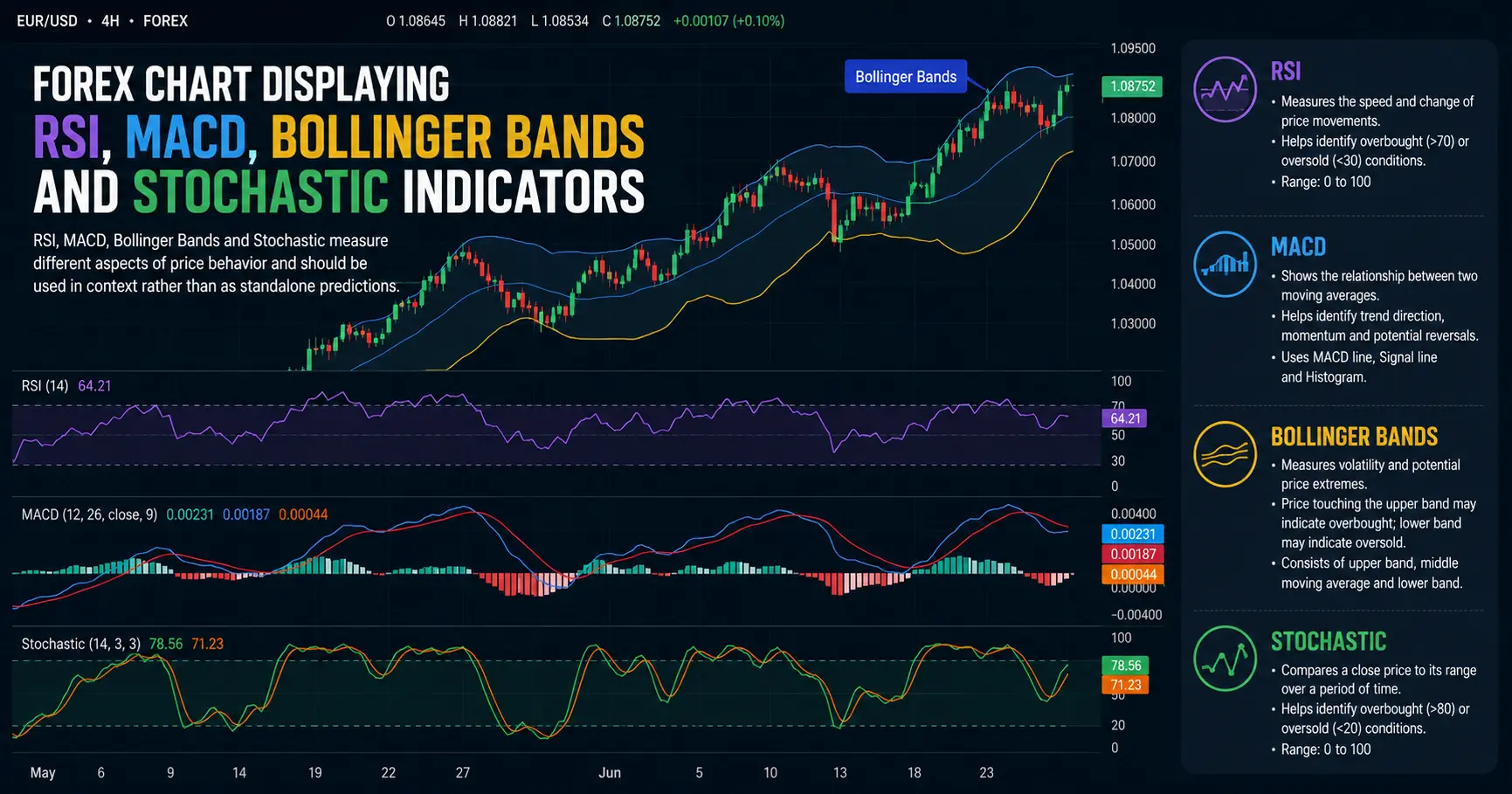Click the purple 64.21 RSI axis tag
Viewport: 1512px width, 794px height.
(1125, 418)
